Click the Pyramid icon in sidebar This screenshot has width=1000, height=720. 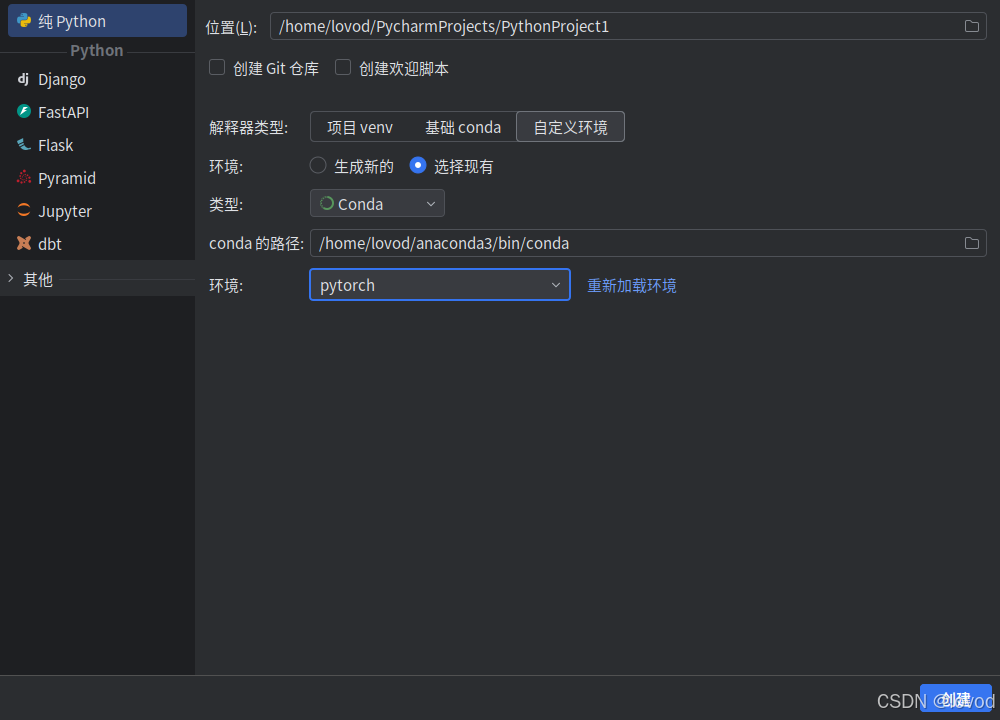pos(24,177)
